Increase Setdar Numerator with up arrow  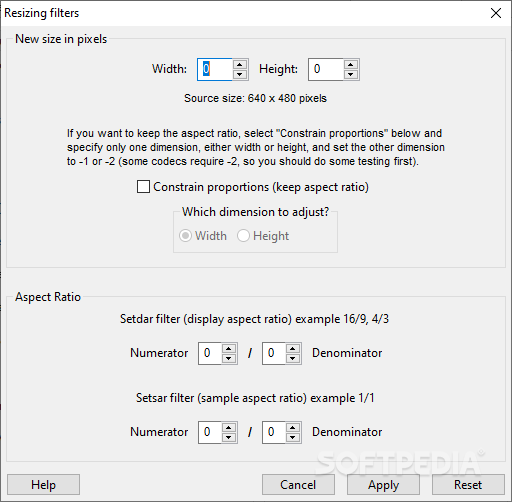point(229,349)
